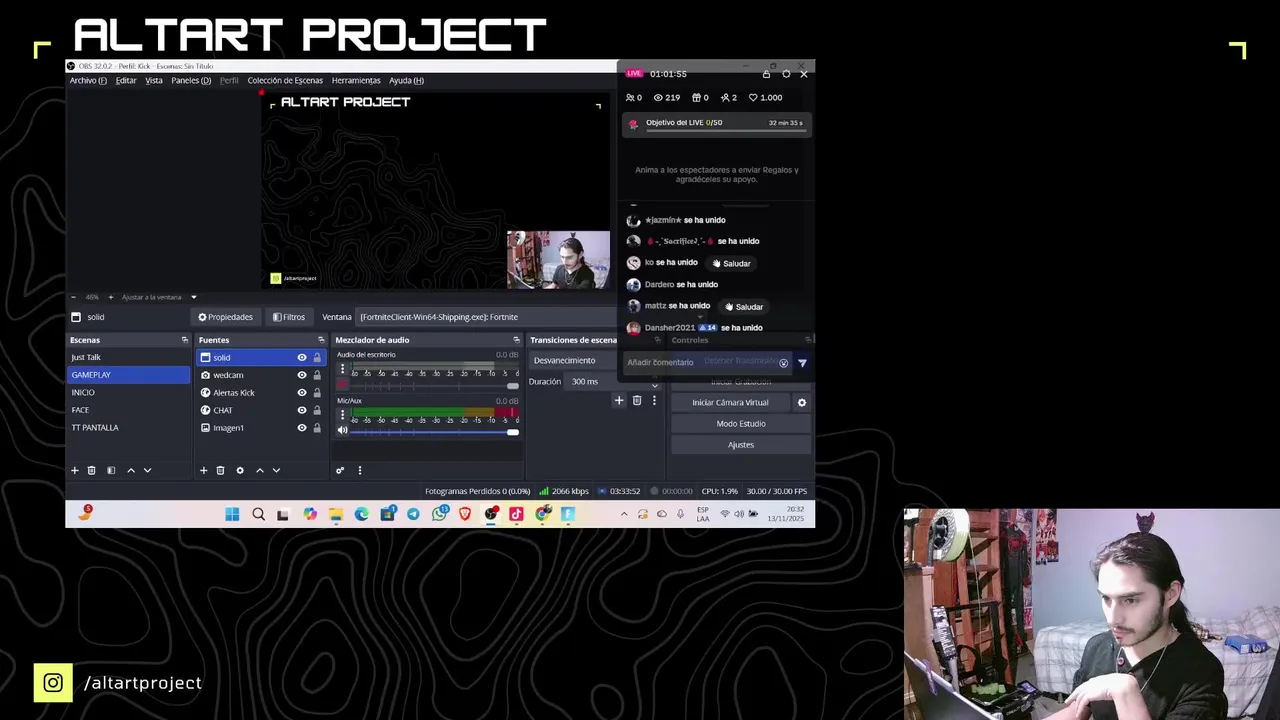Undock the Mezclador de audio panel
This screenshot has height=720, width=1280.
[x=516, y=340]
